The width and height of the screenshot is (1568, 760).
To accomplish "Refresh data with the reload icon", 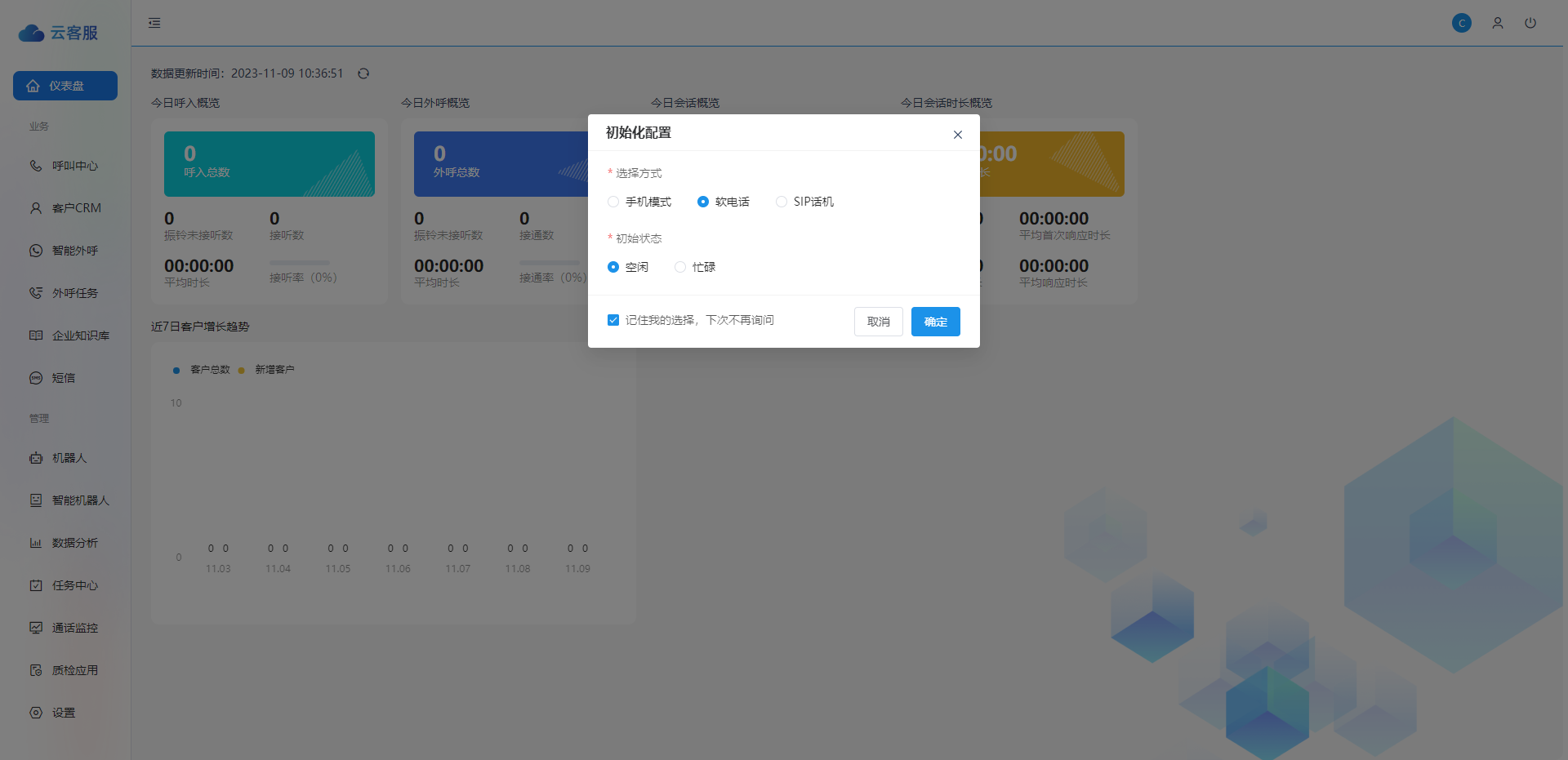I will tap(363, 73).
